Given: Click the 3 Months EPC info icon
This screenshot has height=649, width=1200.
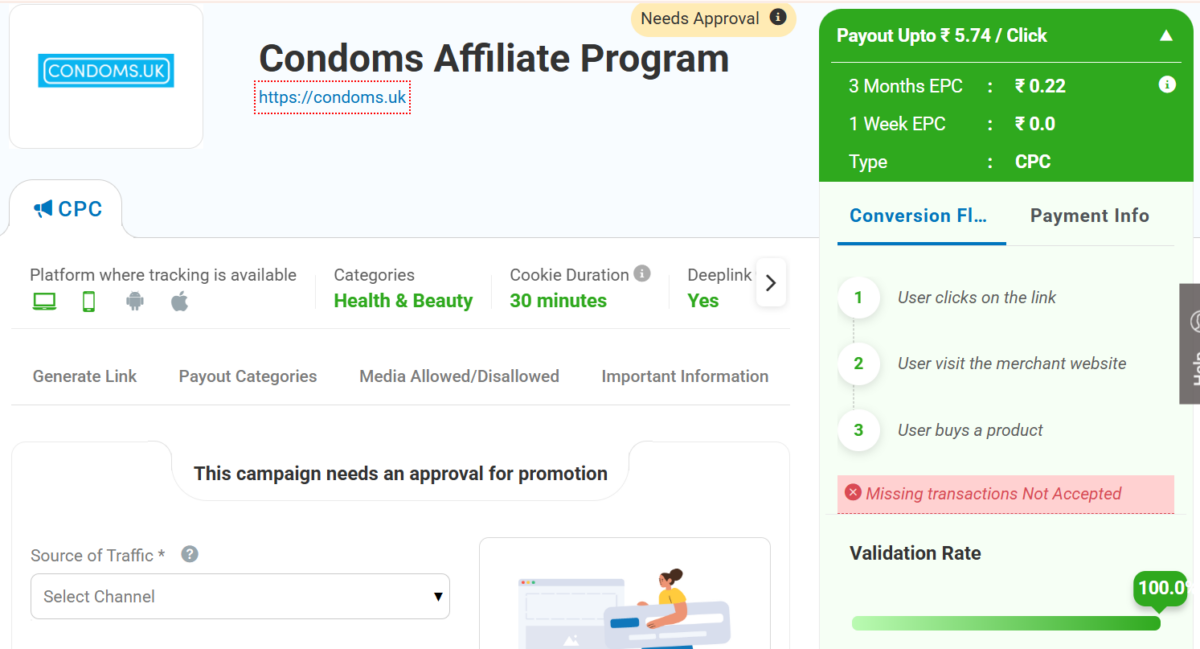Looking at the screenshot, I should (1167, 85).
